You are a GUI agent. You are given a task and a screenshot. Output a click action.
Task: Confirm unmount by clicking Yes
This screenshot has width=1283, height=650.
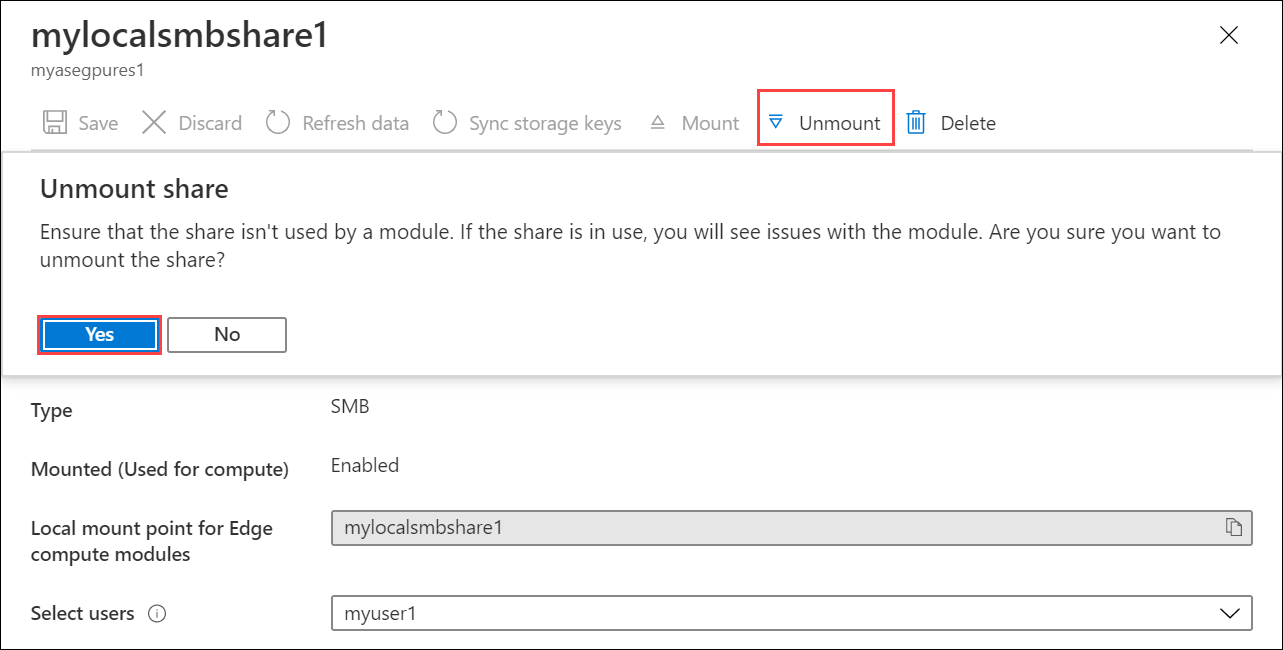point(99,334)
